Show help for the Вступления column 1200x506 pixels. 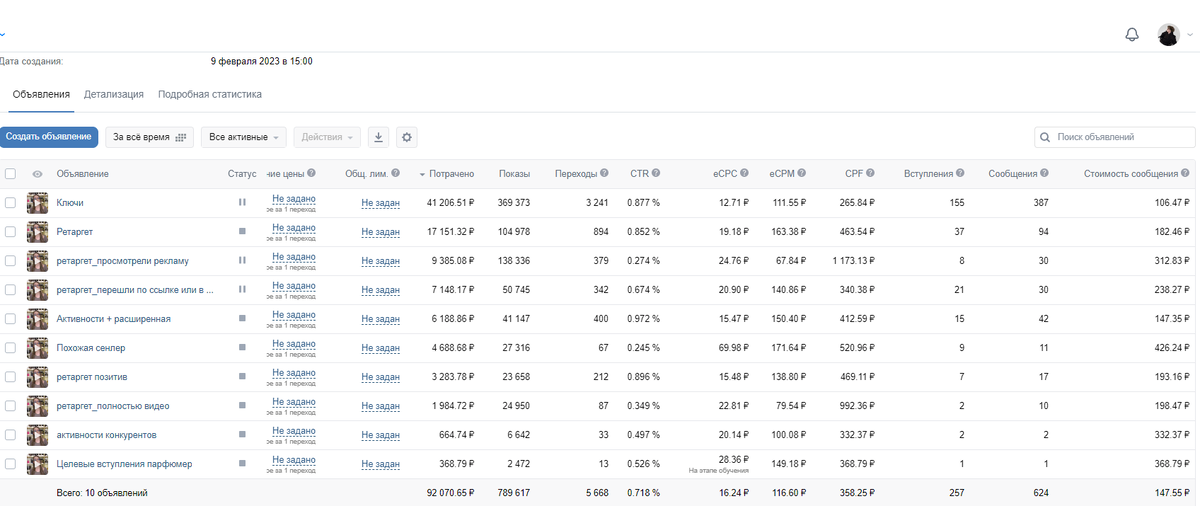point(960,174)
